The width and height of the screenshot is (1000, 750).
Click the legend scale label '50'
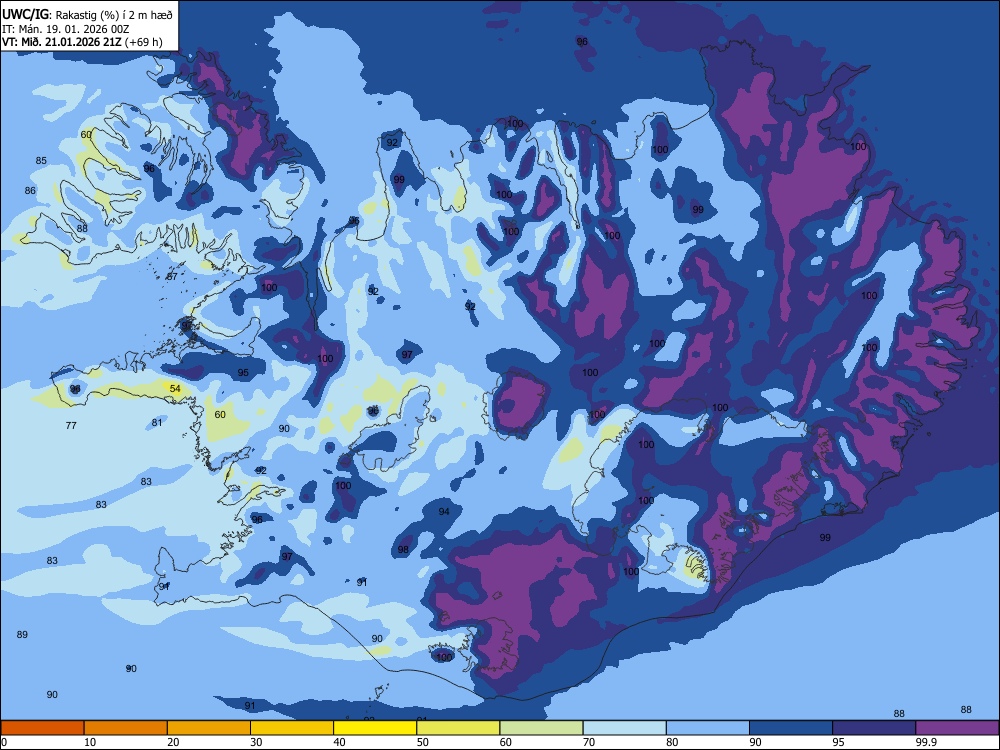pos(422,742)
